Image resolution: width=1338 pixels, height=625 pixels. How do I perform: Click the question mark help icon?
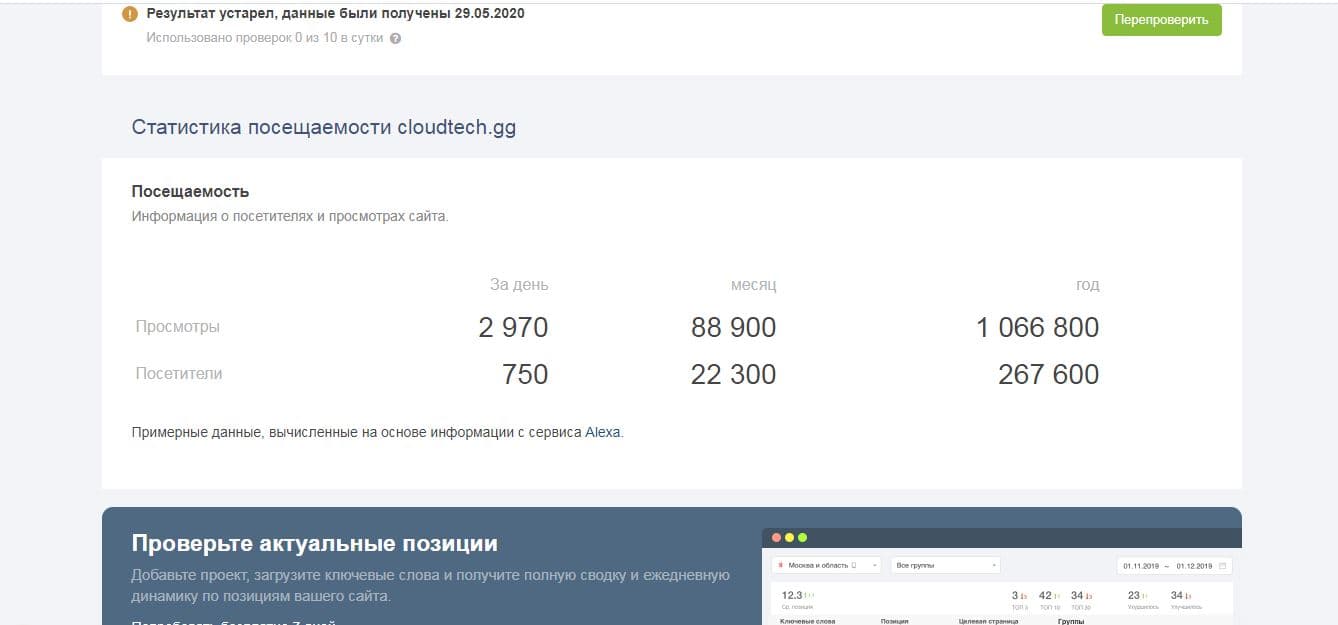click(396, 39)
